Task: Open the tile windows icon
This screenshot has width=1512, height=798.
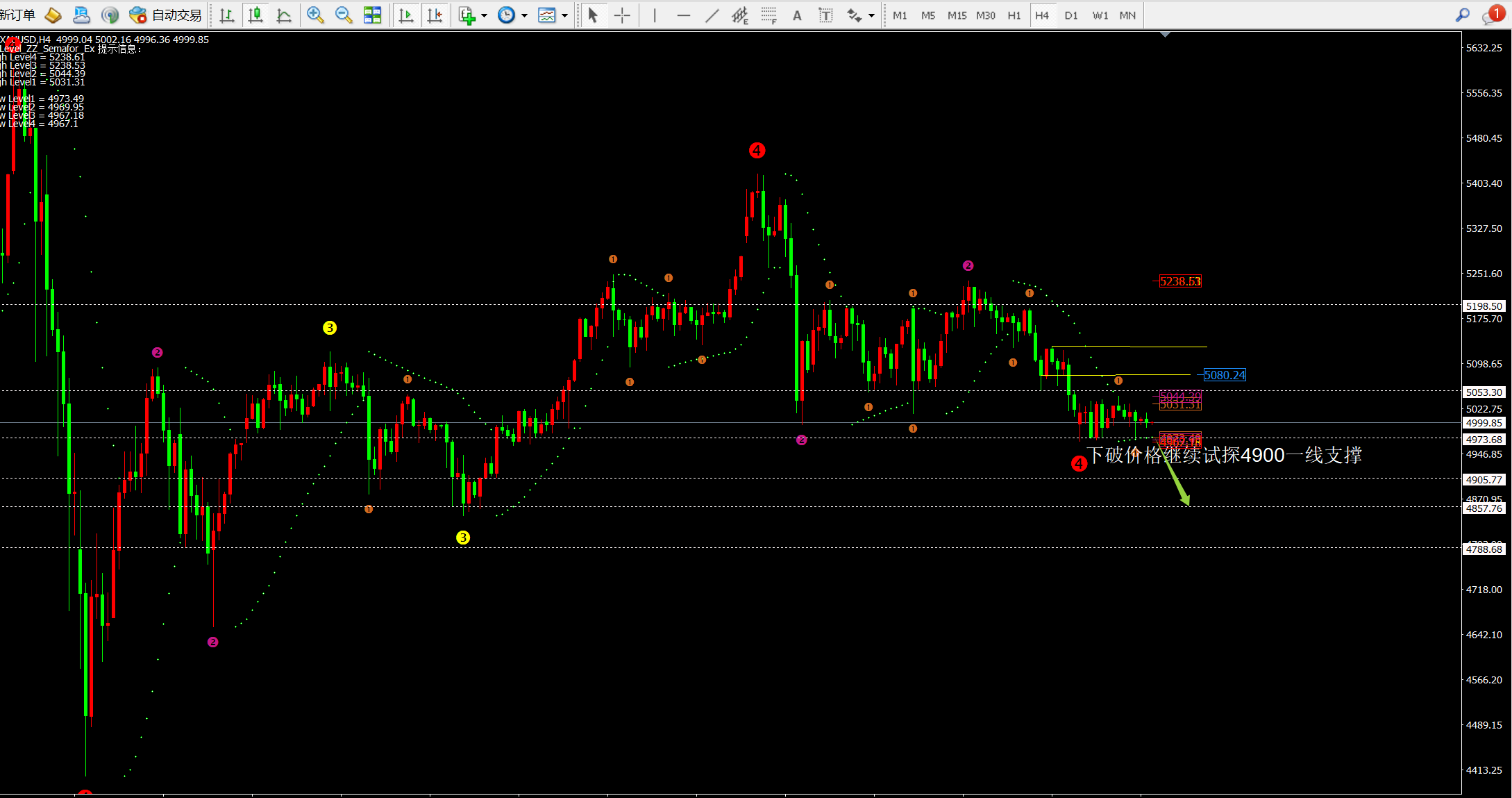Action: pos(373,15)
